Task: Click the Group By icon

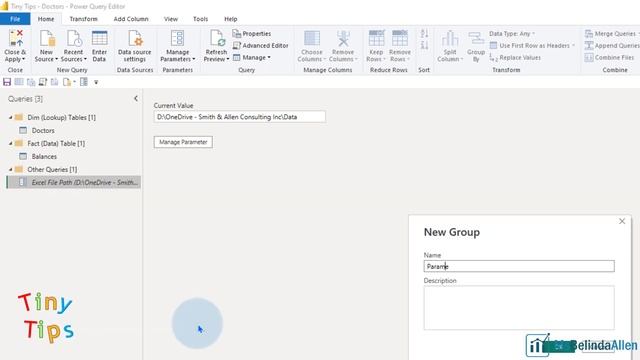Action: (476, 39)
